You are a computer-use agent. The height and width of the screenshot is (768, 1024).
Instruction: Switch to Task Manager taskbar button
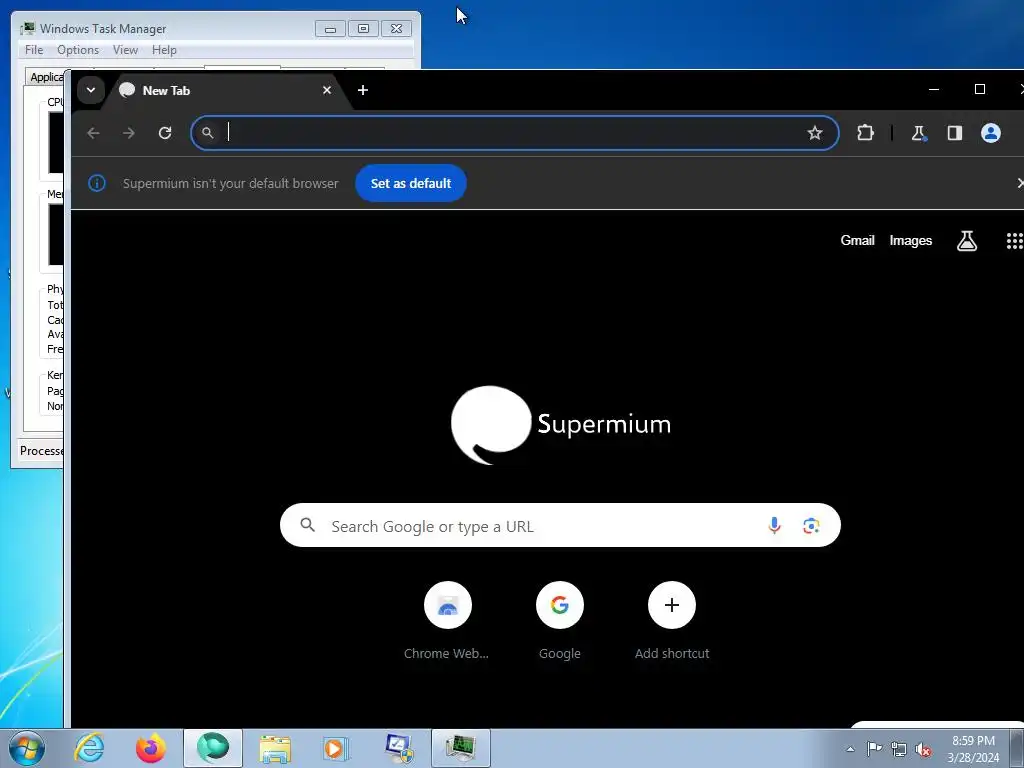pos(461,748)
